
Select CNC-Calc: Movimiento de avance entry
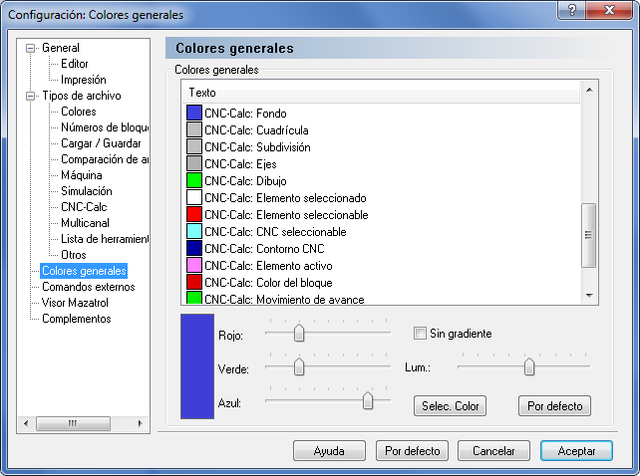pyautogui.click(x=284, y=299)
